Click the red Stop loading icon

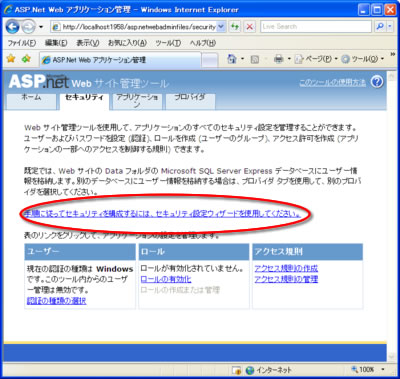point(250,27)
